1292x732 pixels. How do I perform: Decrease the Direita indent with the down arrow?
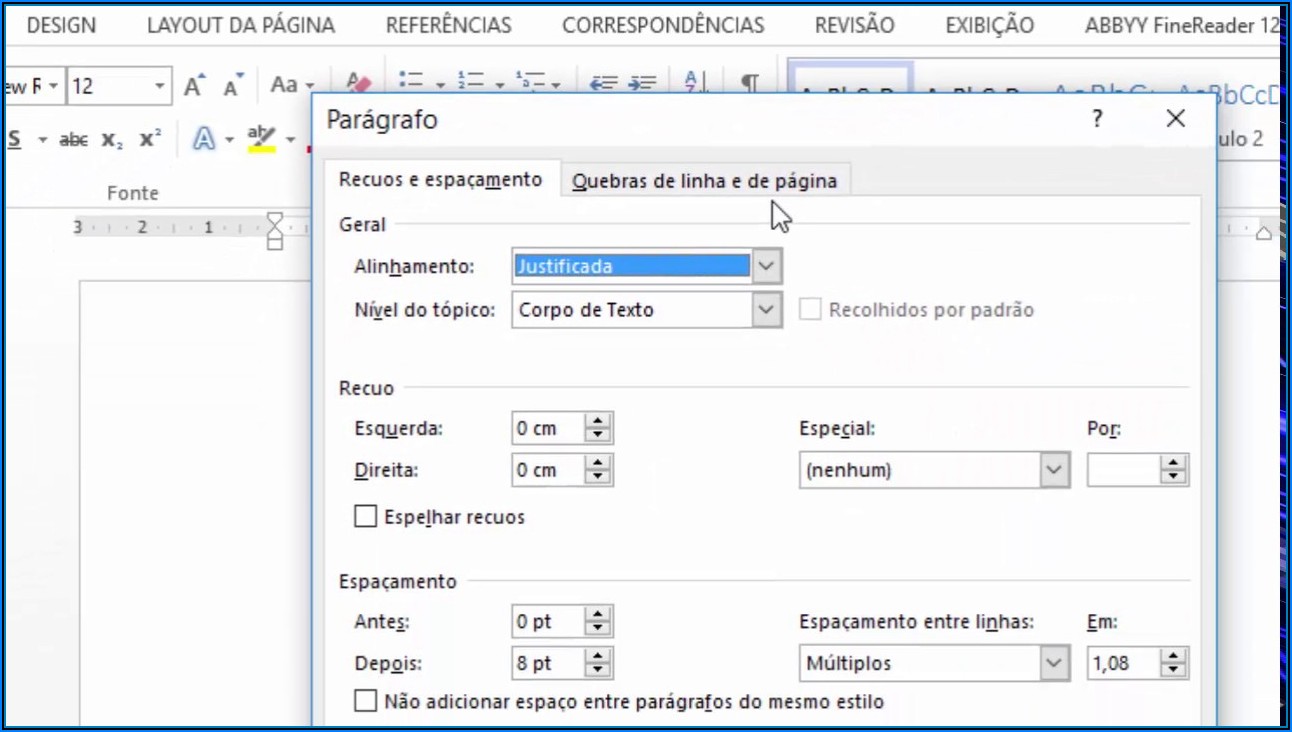click(598, 478)
